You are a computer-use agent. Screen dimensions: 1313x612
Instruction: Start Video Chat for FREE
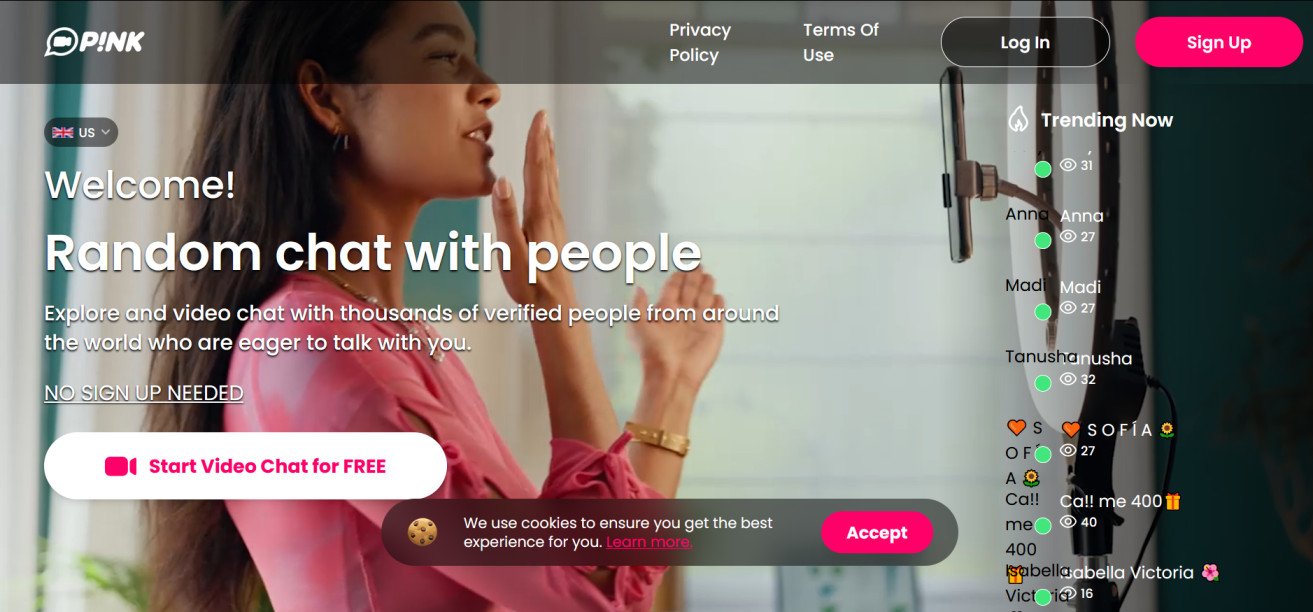coord(245,466)
